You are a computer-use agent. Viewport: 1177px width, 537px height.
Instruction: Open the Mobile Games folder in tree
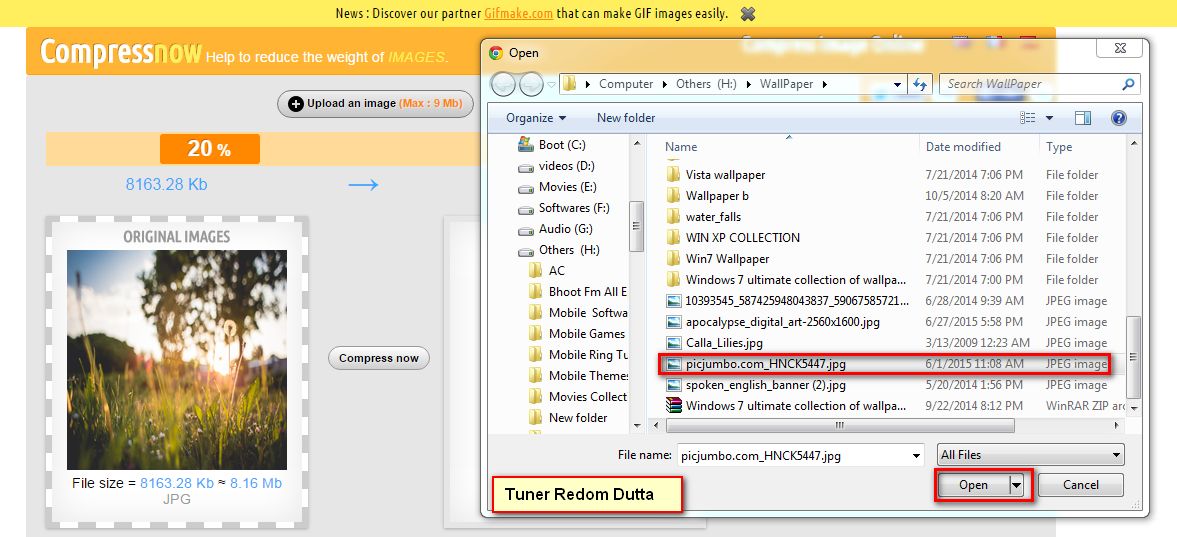coord(577,334)
